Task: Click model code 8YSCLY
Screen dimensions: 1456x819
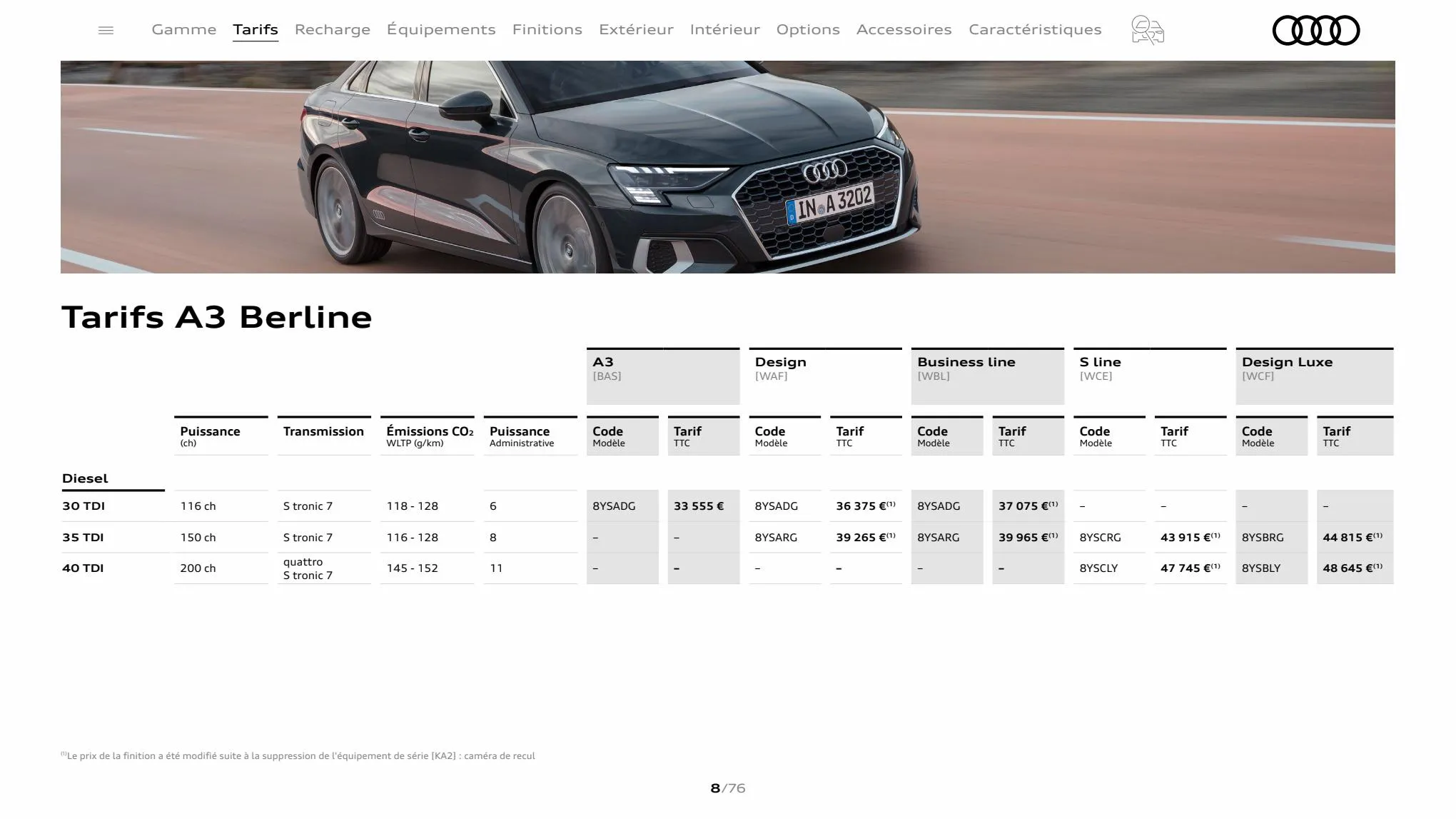Action: pos(1098,568)
